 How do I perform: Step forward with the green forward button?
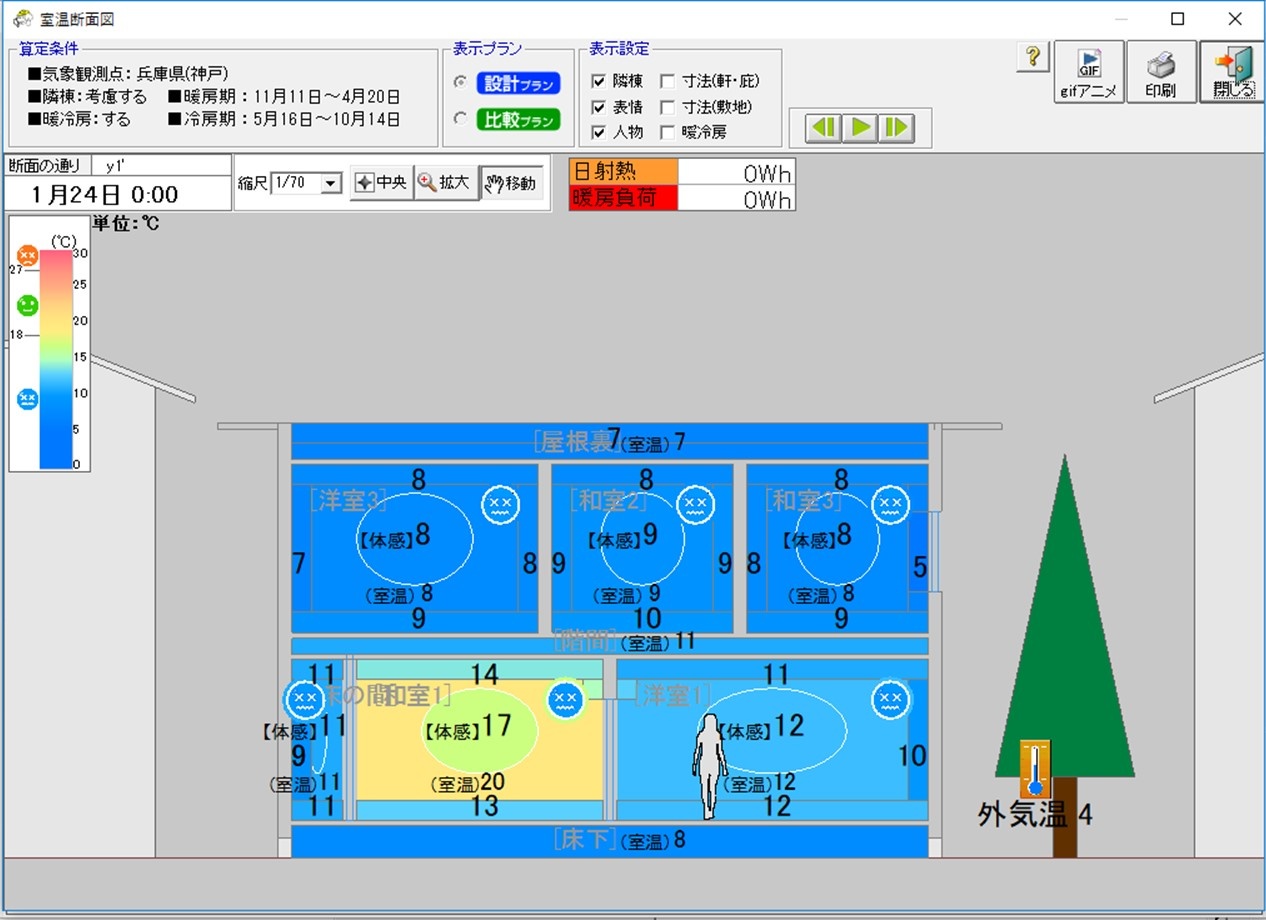tap(896, 128)
